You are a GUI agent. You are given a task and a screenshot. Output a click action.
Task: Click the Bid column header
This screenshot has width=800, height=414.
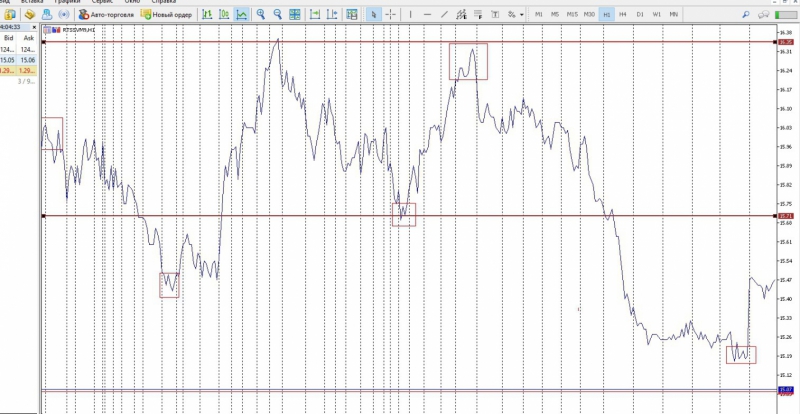pos(9,38)
